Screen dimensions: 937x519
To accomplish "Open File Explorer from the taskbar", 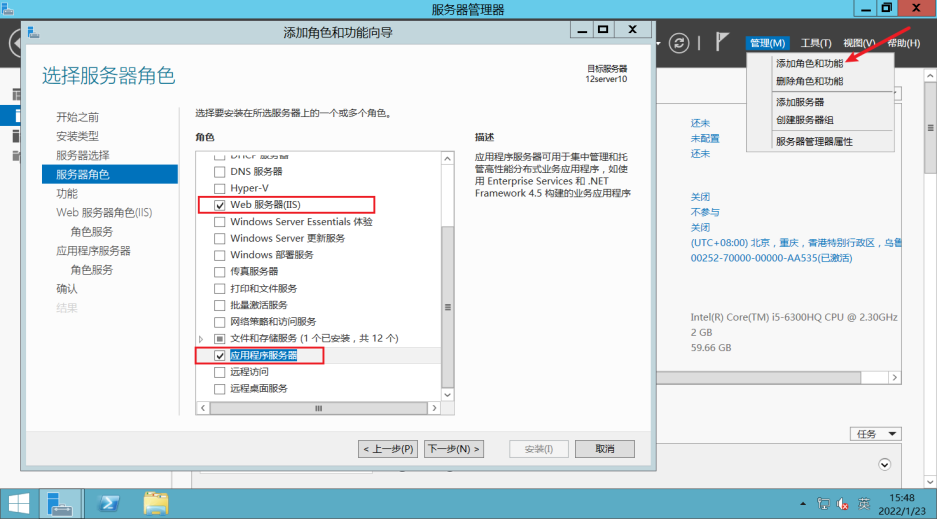I will [x=155, y=504].
